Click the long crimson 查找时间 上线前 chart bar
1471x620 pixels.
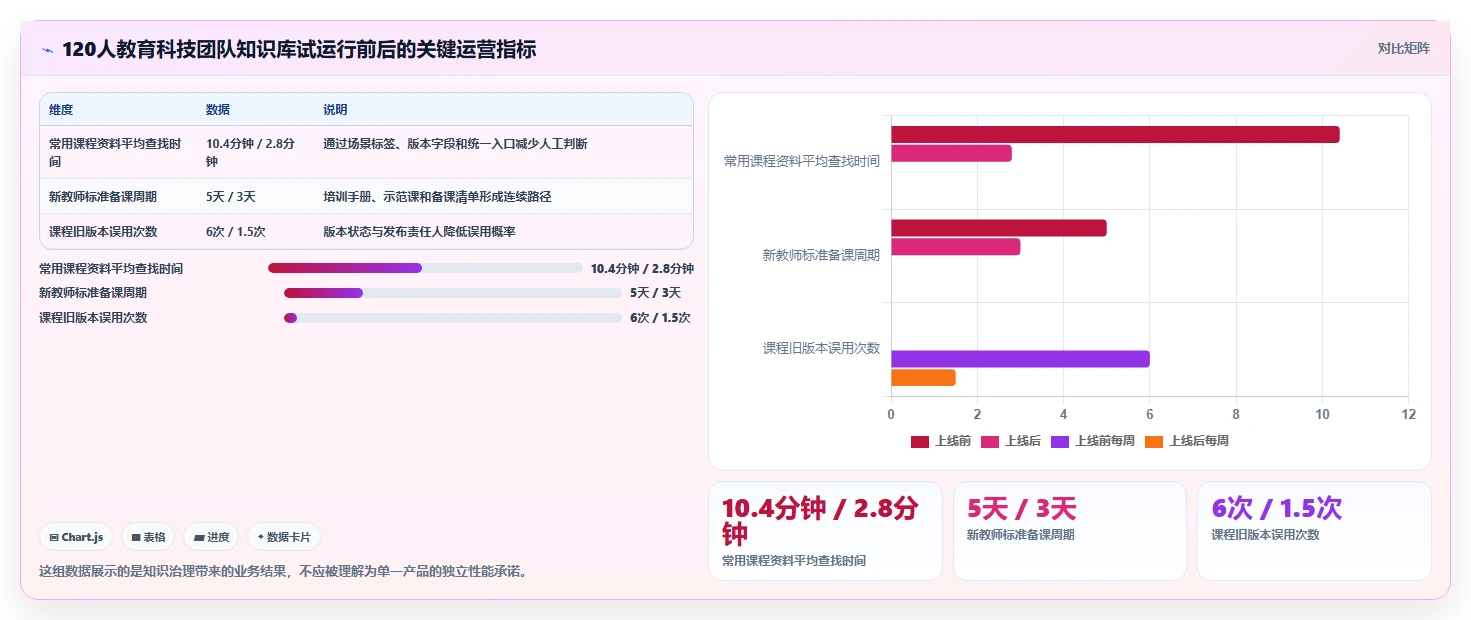[x=1115, y=135]
